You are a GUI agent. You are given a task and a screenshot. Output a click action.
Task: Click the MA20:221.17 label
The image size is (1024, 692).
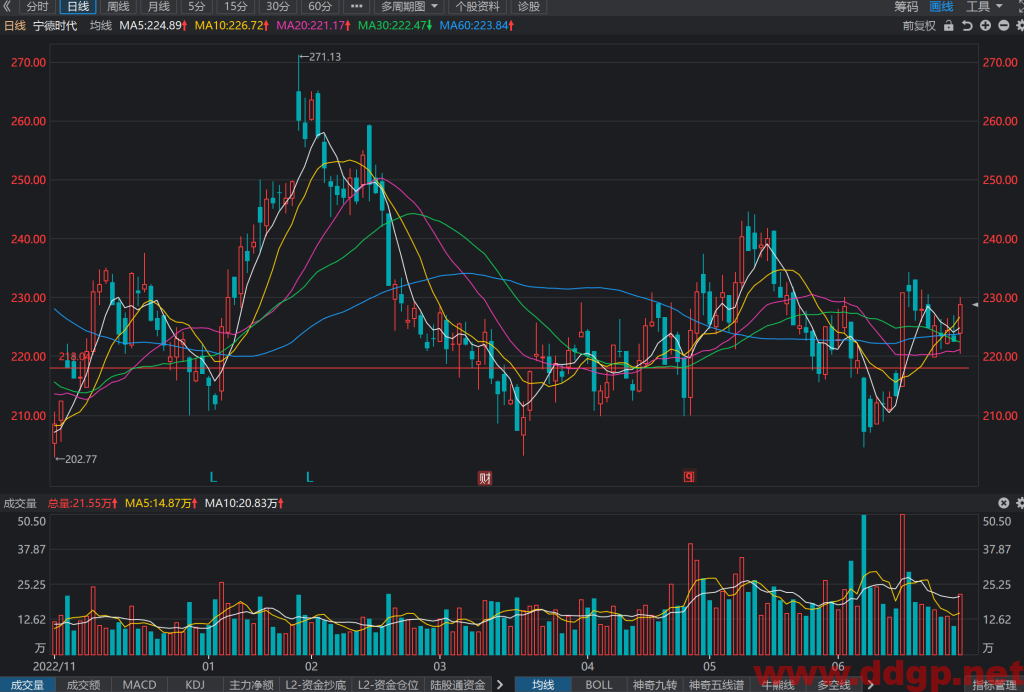tap(313, 25)
